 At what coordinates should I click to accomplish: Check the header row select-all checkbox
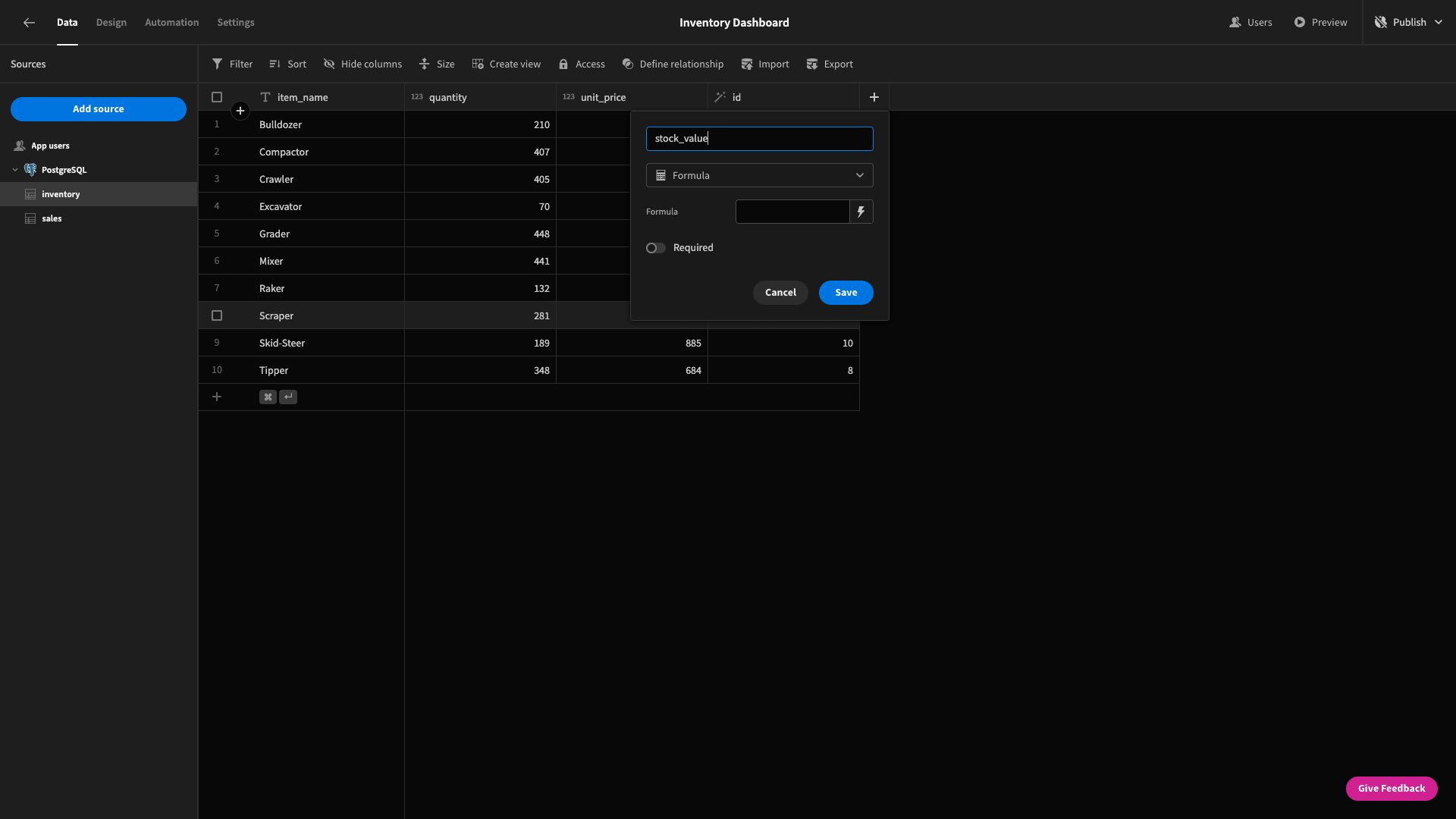tap(217, 96)
